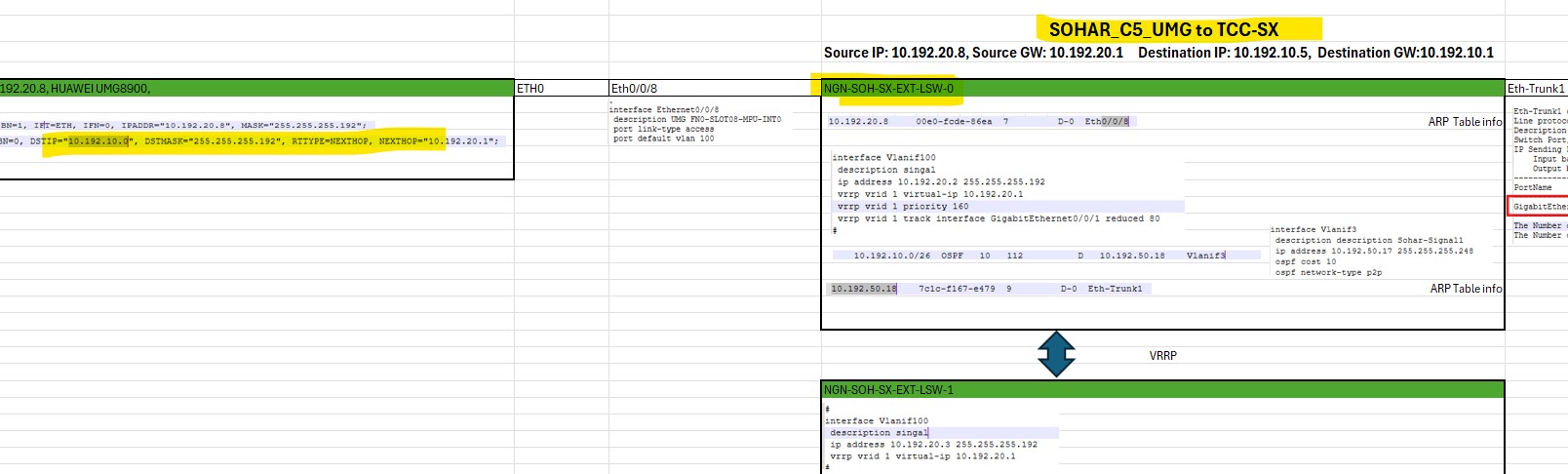
Task: Click the blue double-headed VRRP arrow shape
Action: point(1056,354)
